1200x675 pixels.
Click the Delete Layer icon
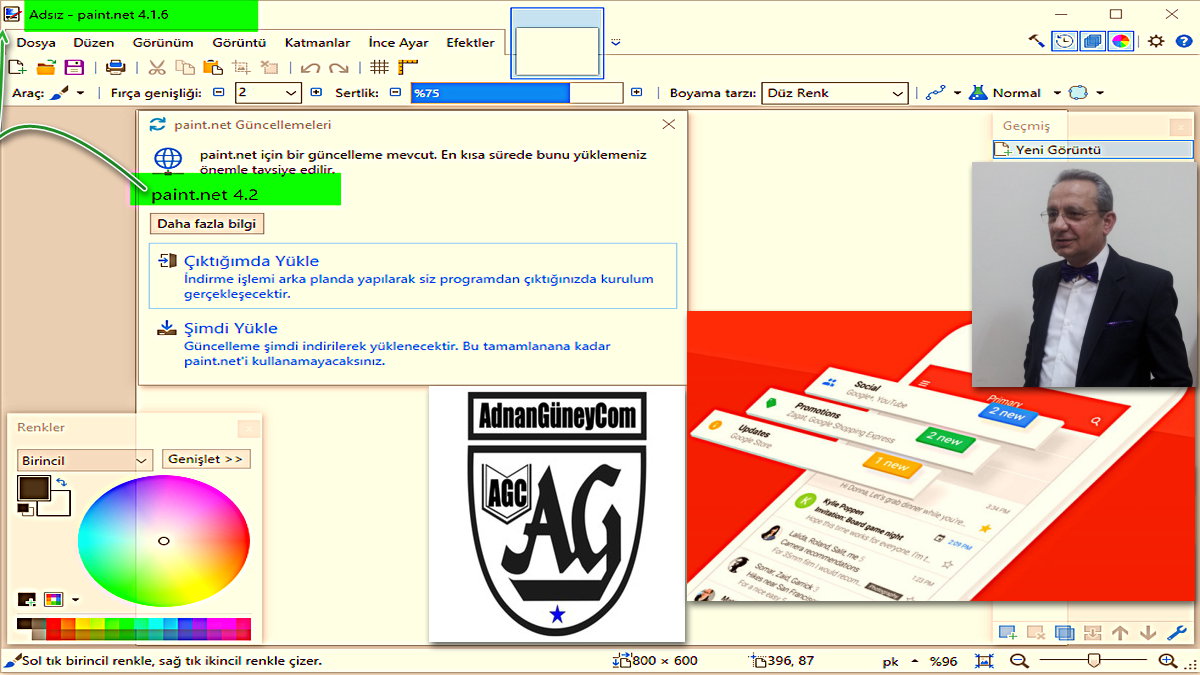click(1036, 632)
